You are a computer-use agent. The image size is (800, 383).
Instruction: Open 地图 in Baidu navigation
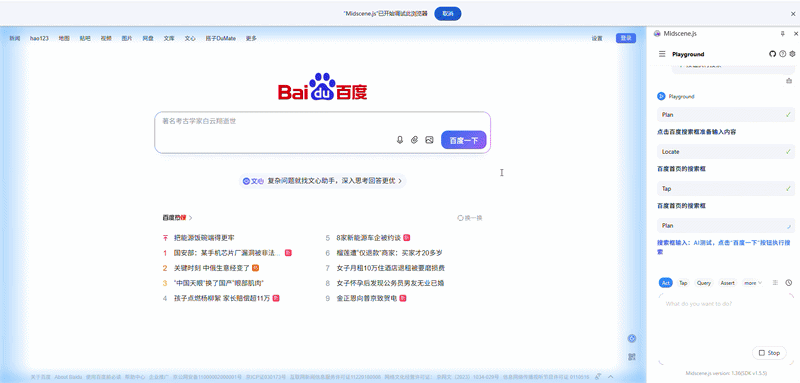click(x=64, y=38)
